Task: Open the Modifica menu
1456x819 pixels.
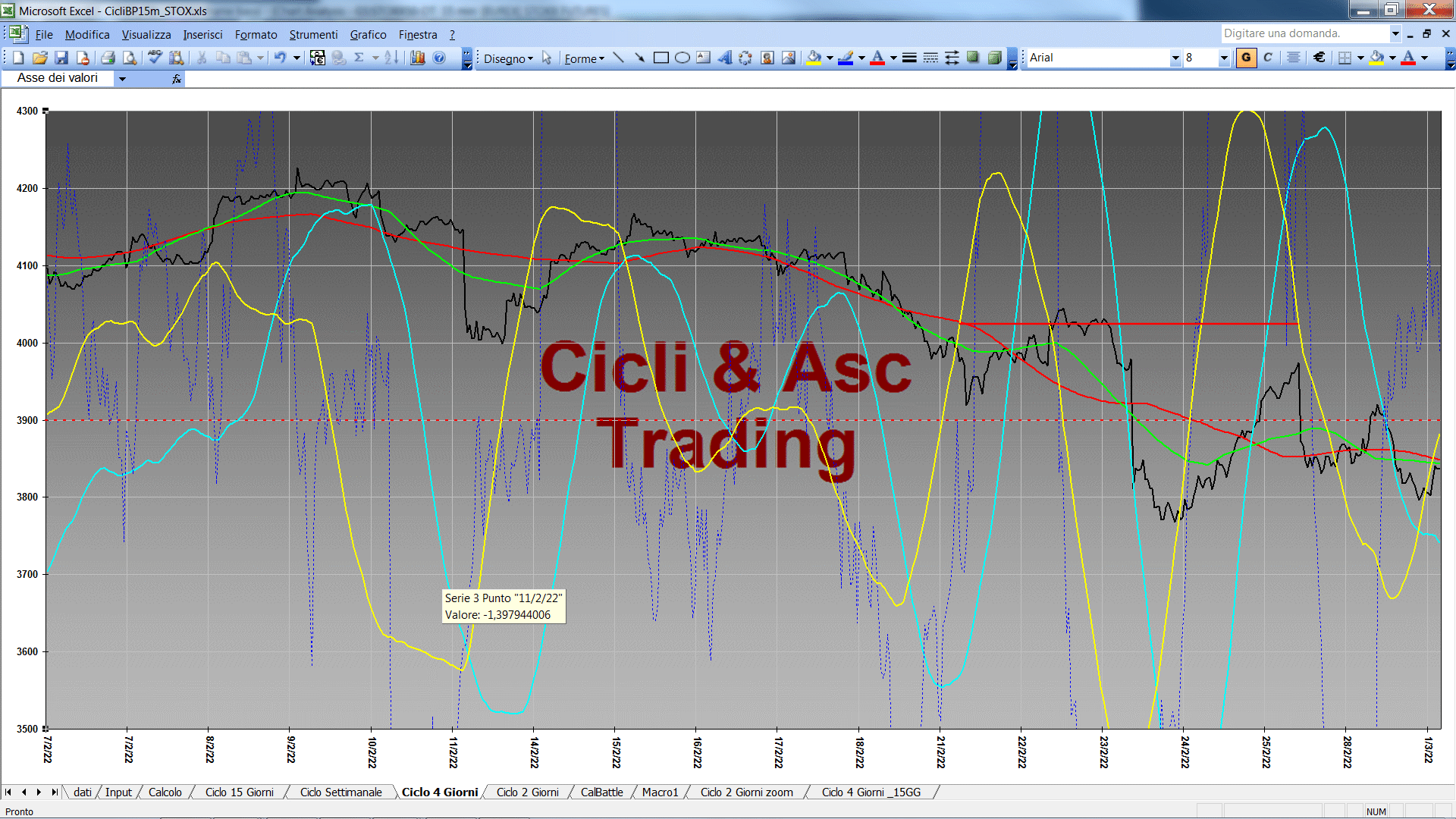Action: pos(87,35)
